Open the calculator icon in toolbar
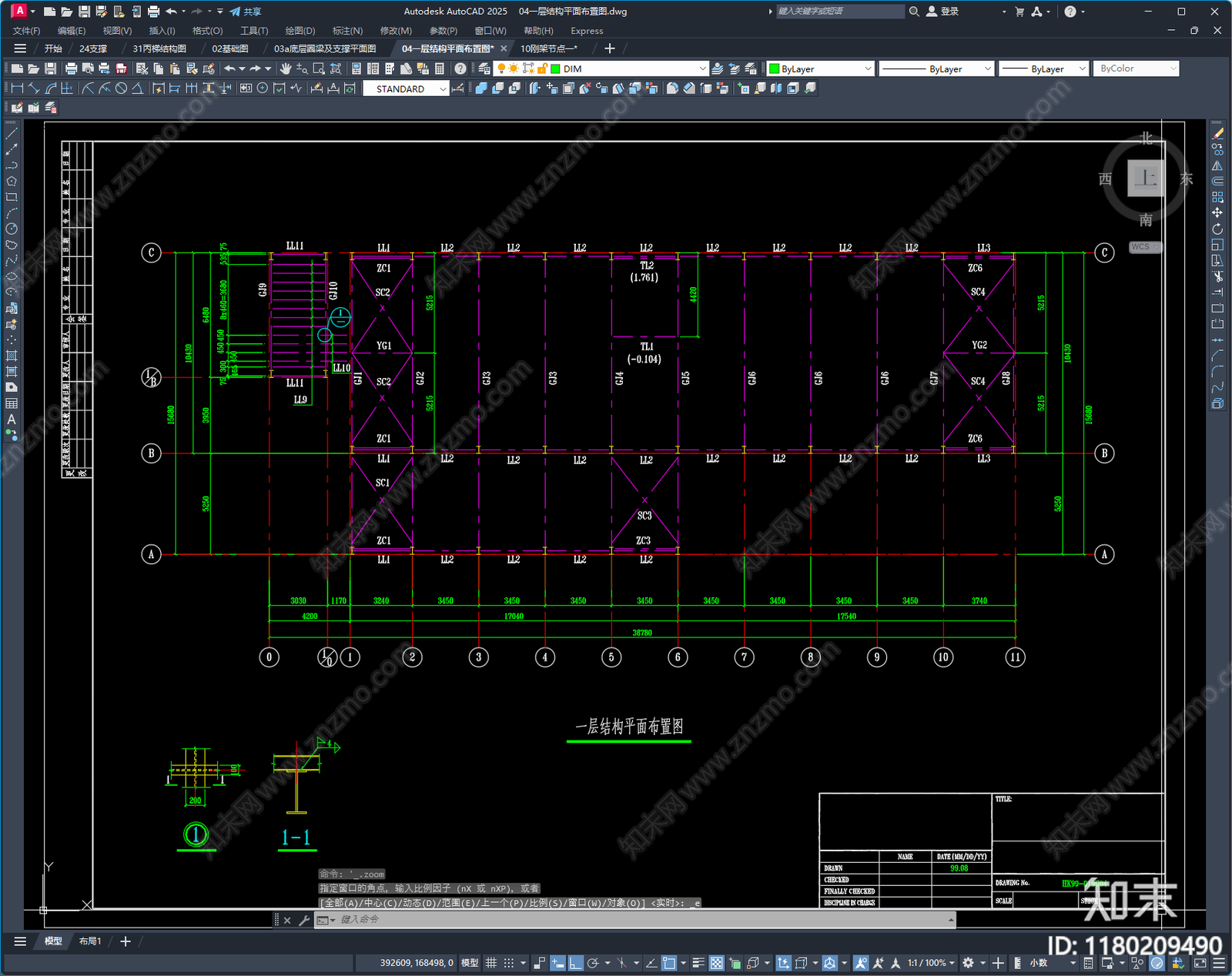1232x976 pixels. [x=440, y=69]
